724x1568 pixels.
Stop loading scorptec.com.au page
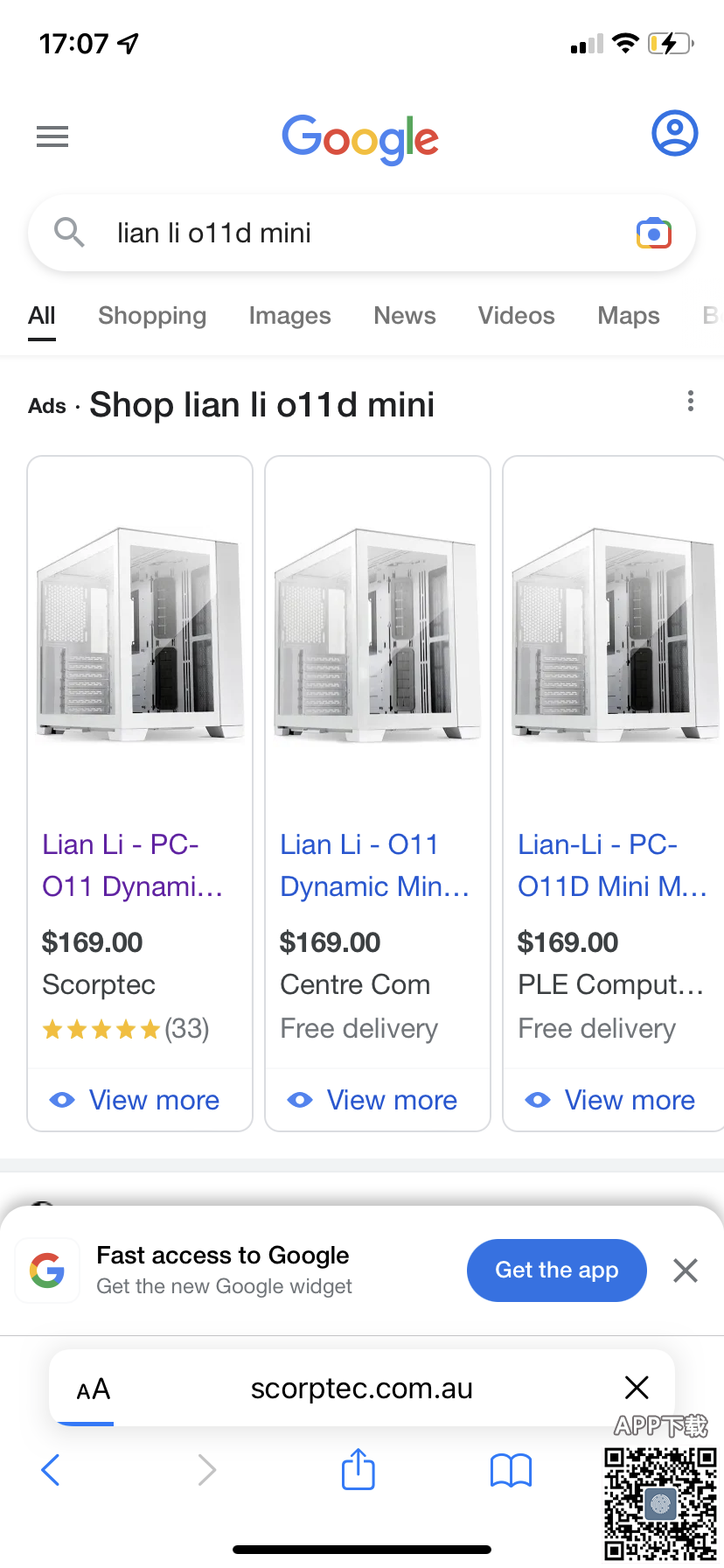(637, 1387)
